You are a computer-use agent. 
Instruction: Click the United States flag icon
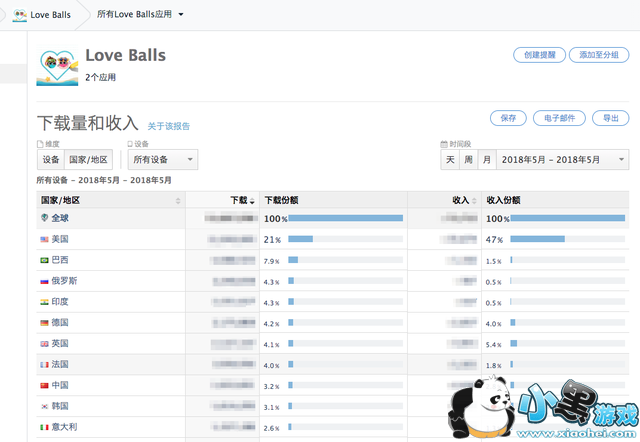44,239
